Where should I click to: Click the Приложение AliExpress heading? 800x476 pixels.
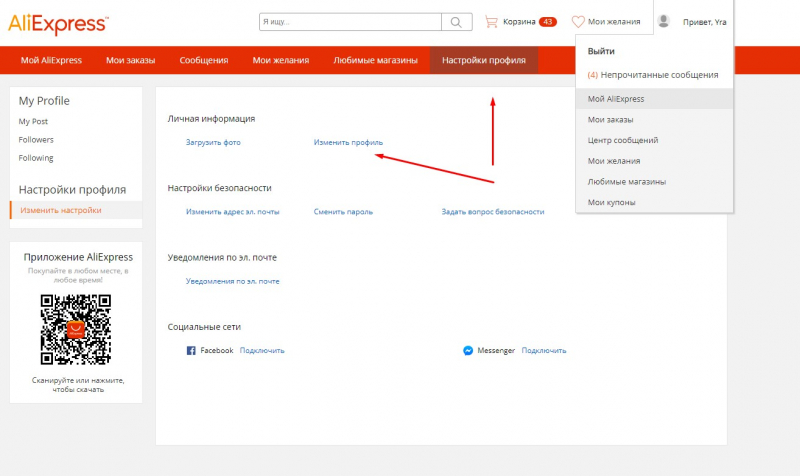78,257
